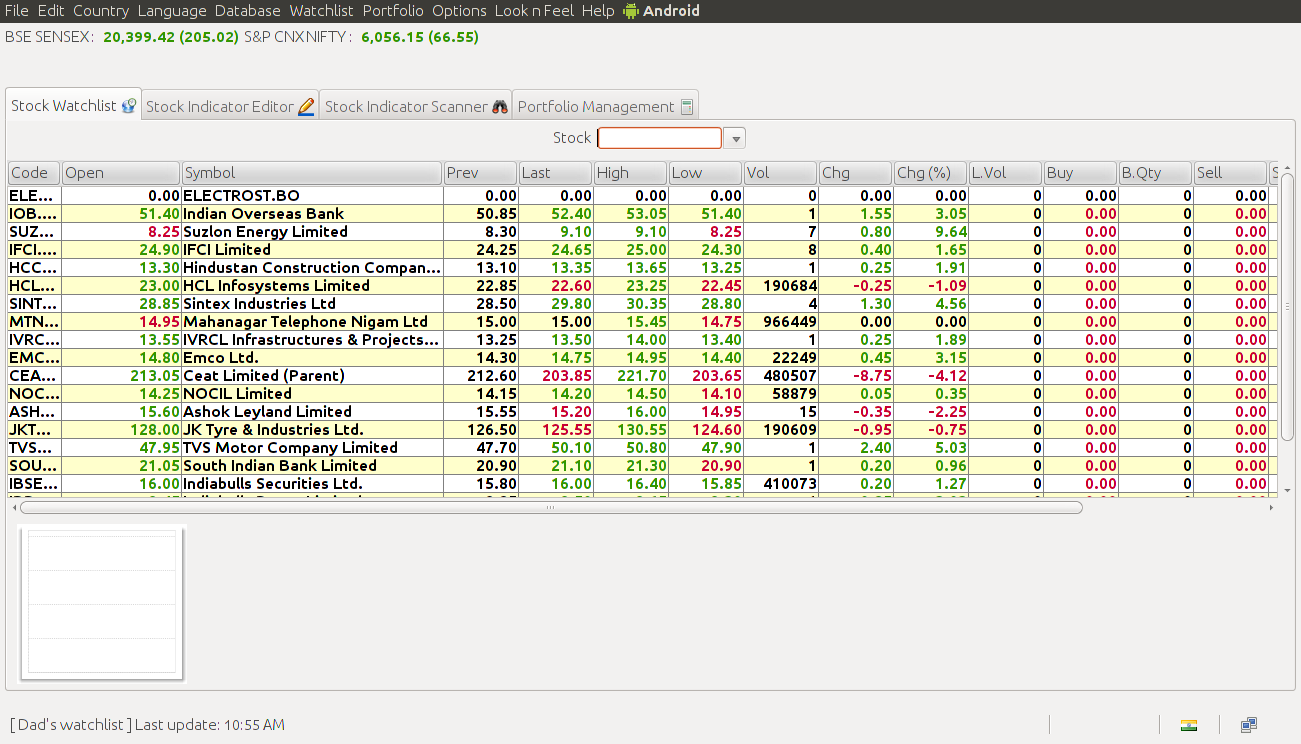
Task: Open the Database menu
Action: (x=247, y=11)
